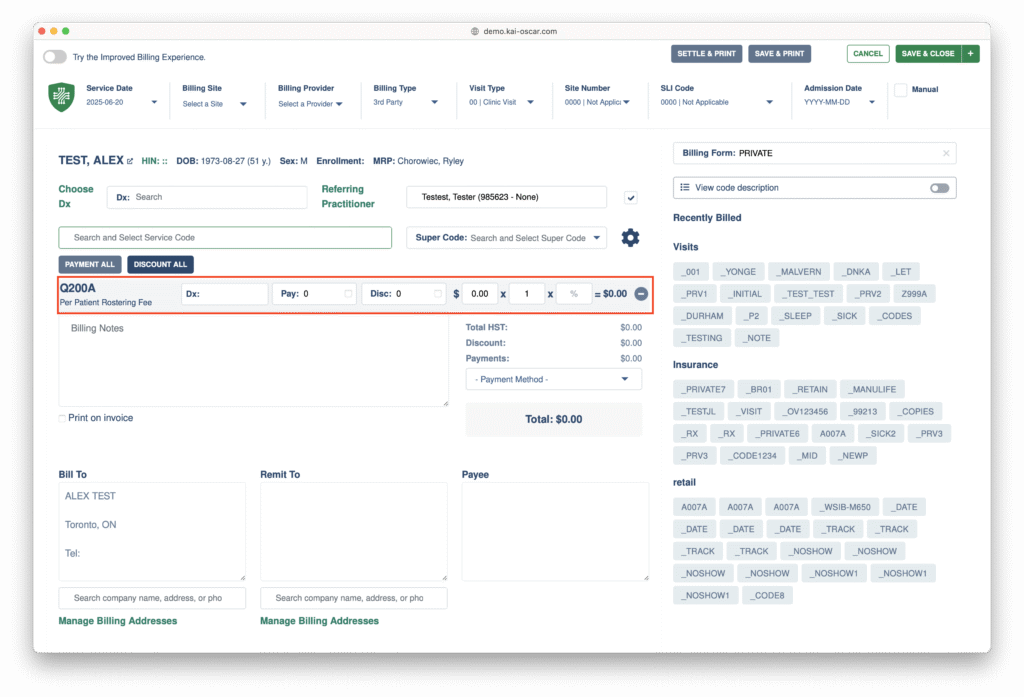Check the Manual checkbox
This screenshot has height=697, width=1024.
(x=900, y=90)
